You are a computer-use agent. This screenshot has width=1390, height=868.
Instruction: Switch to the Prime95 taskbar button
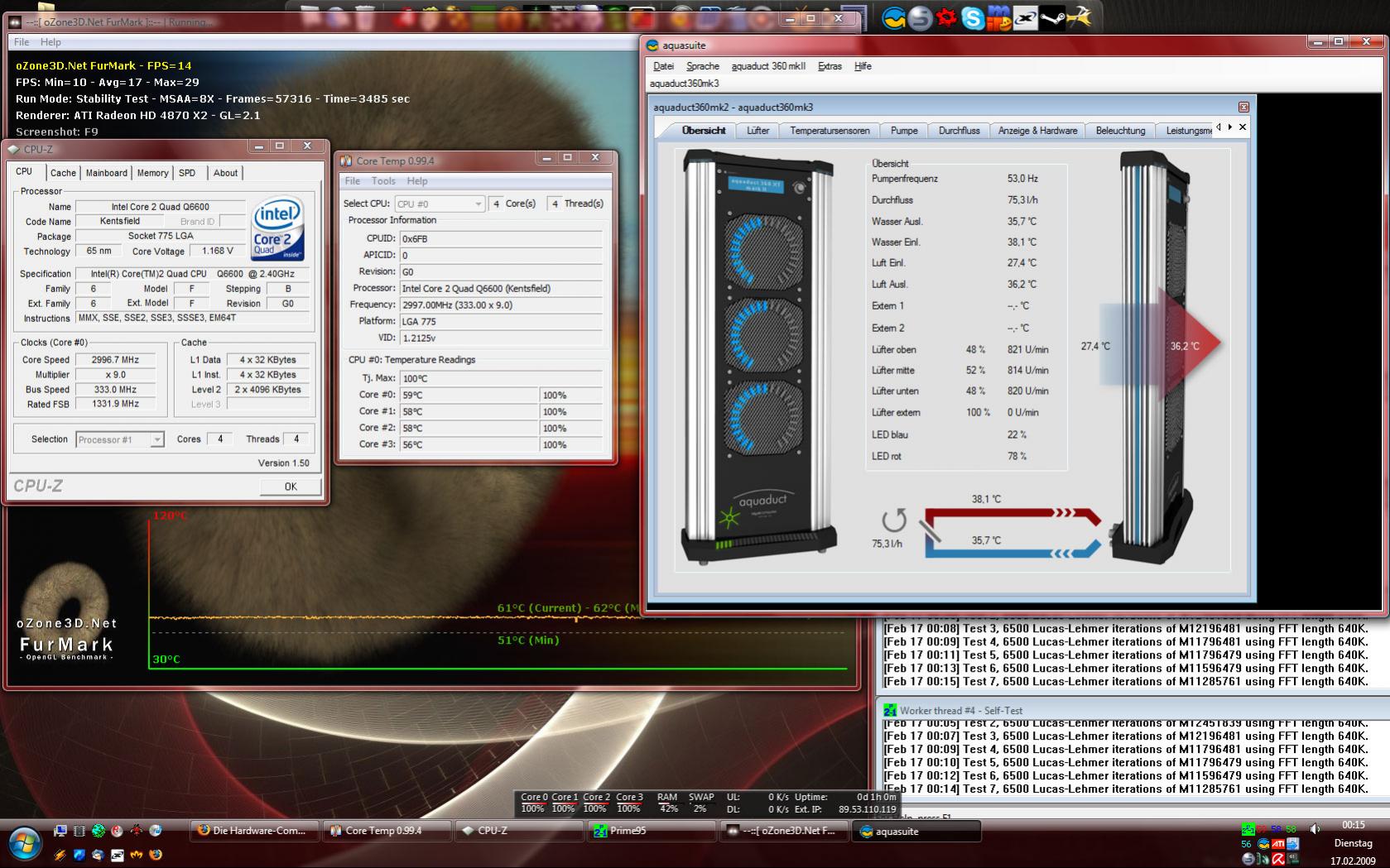pos(652,831)
